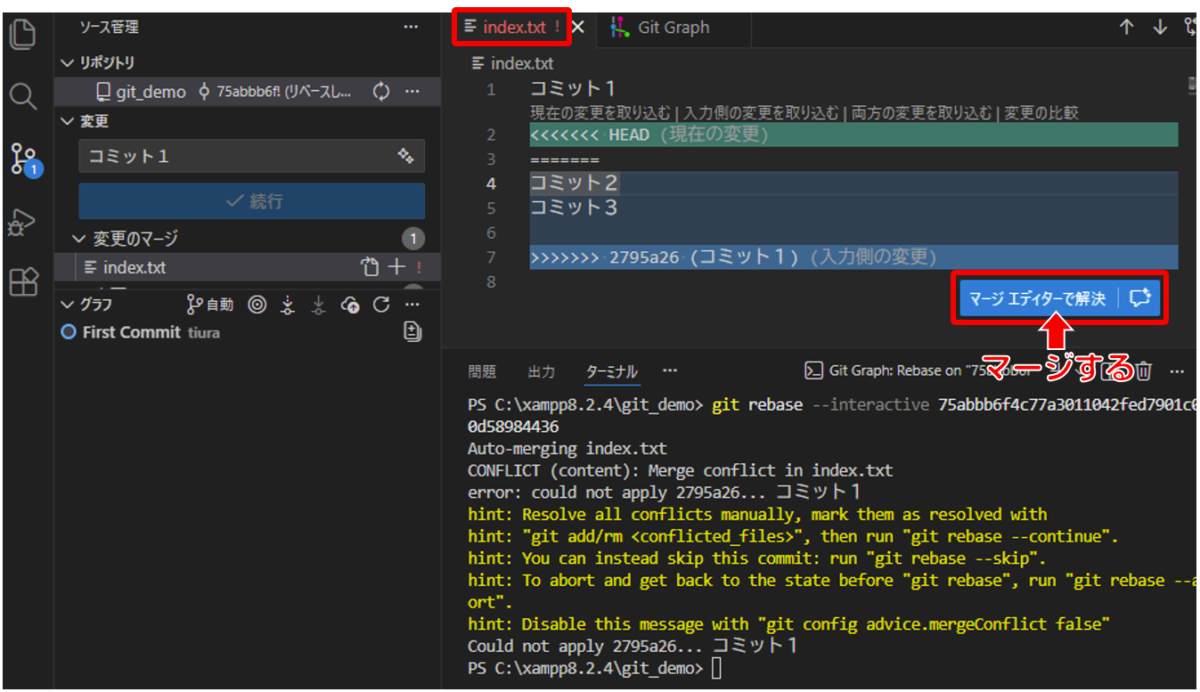Collapse the グラフ section
The image size is (1200, 692).
pos(68,305)
